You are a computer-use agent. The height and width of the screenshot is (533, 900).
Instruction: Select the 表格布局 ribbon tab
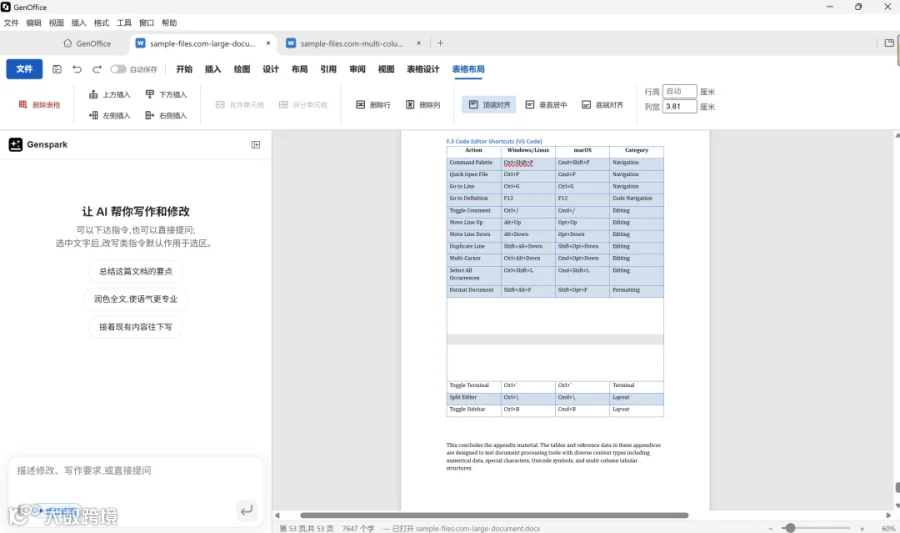(x=468, y=69)
